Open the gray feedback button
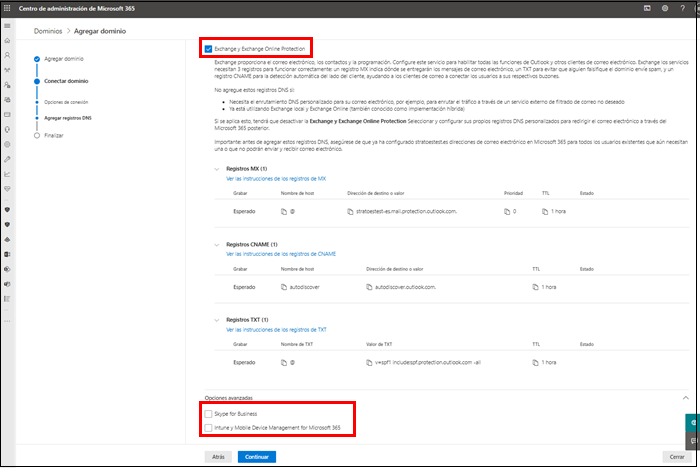This screenshot has width=700, height=468. [x=692, y=441]
